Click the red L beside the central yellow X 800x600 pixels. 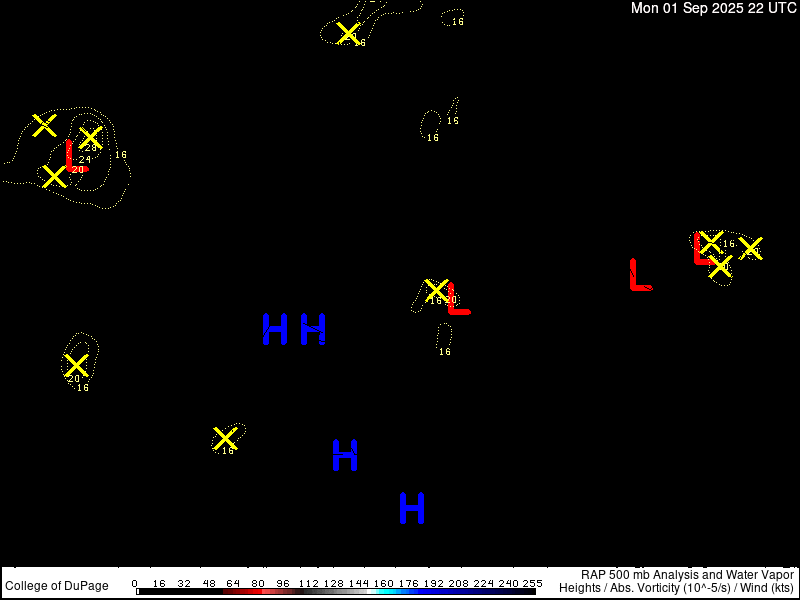(459, 299)
